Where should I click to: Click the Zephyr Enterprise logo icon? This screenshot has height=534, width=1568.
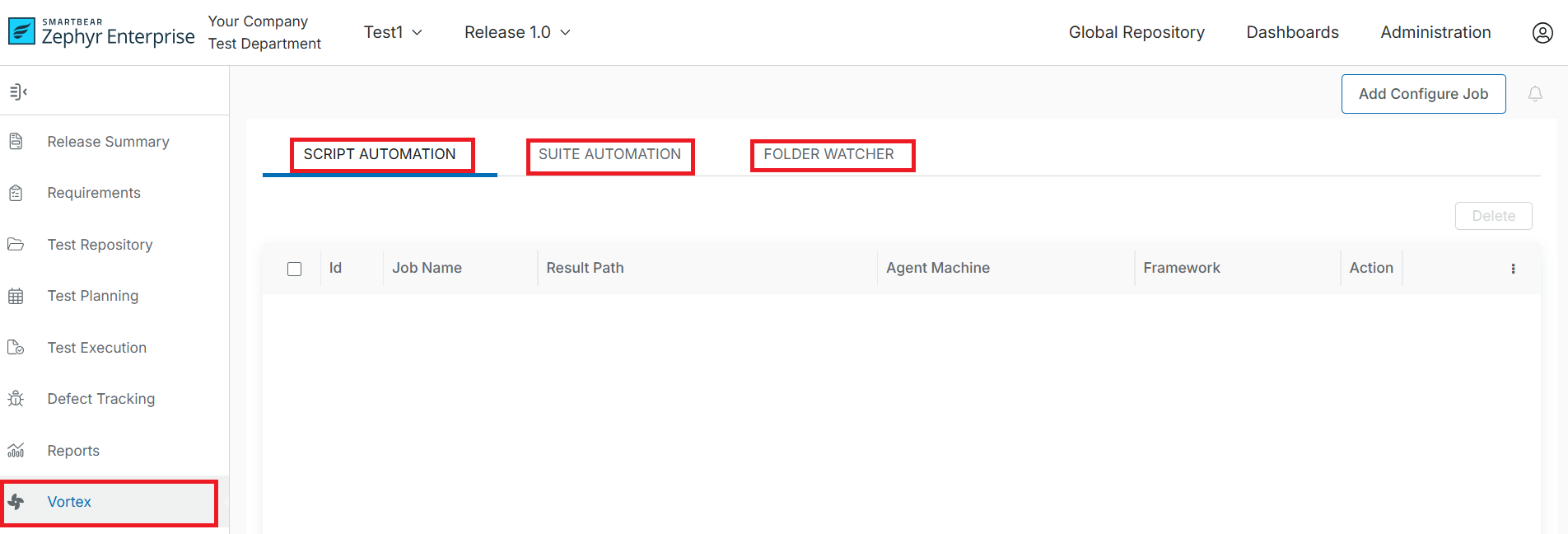21,31
